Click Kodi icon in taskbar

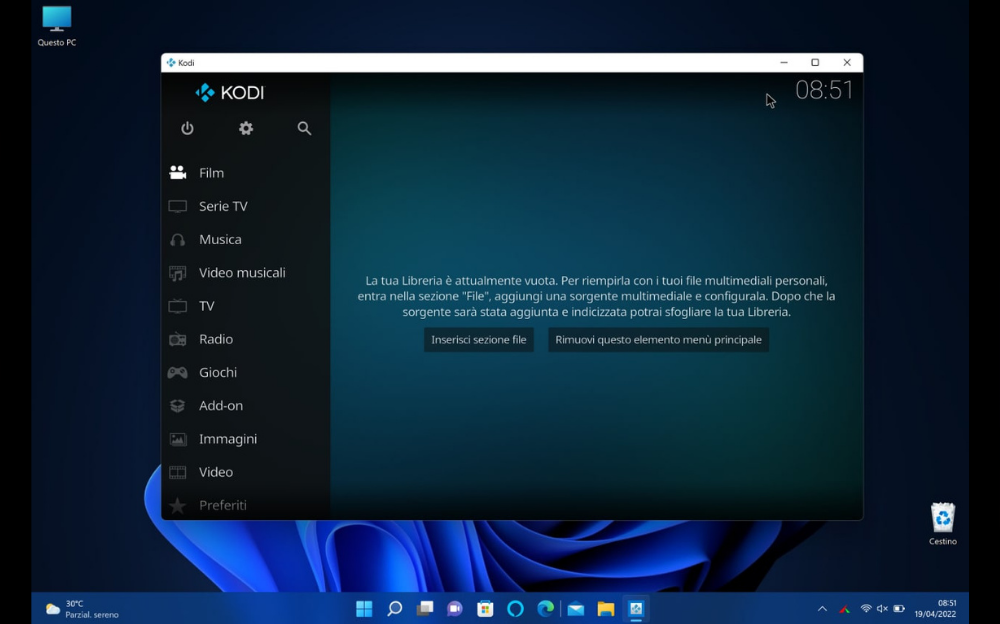pos(636,609)
